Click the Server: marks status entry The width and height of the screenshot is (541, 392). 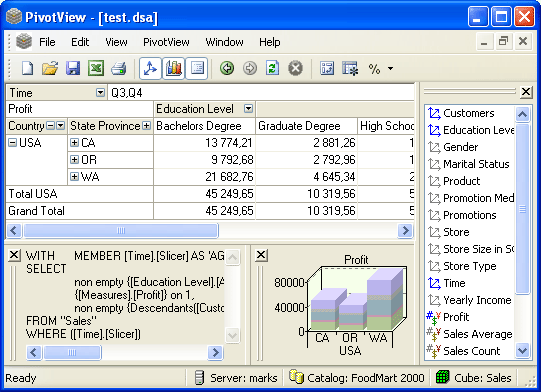coord(236,378)
